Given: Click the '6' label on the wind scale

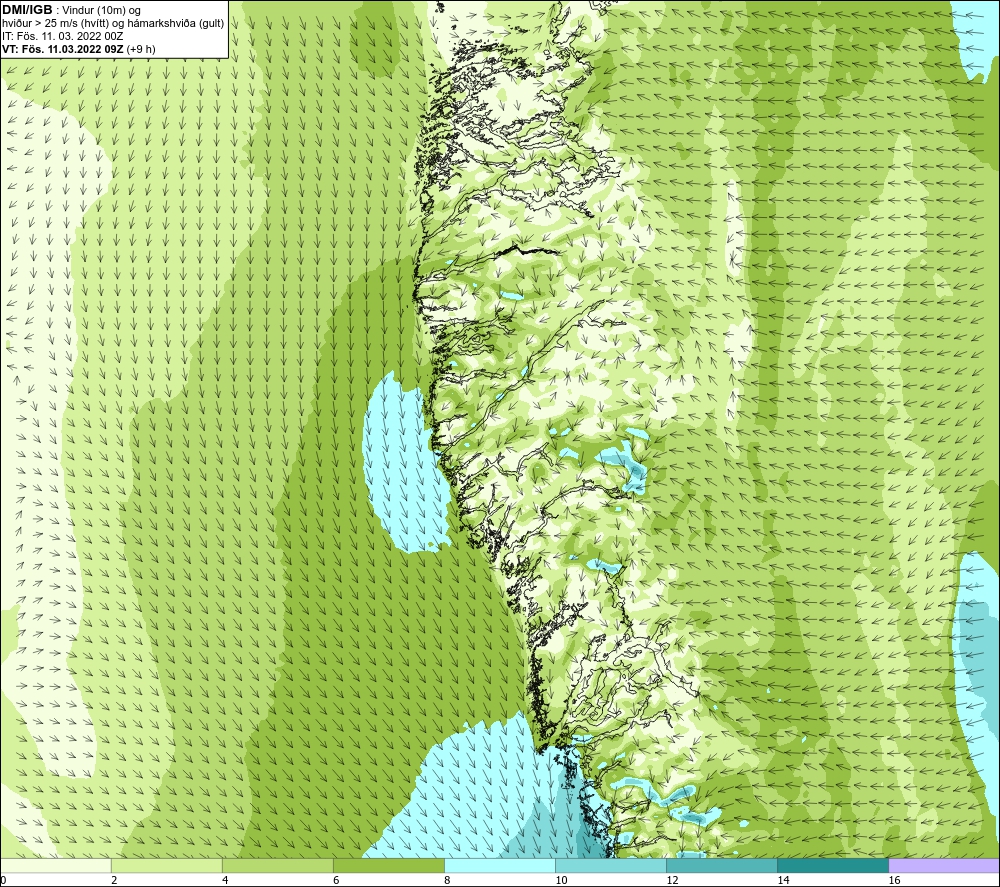Looking at the screenshot, I should coord(336,880).
